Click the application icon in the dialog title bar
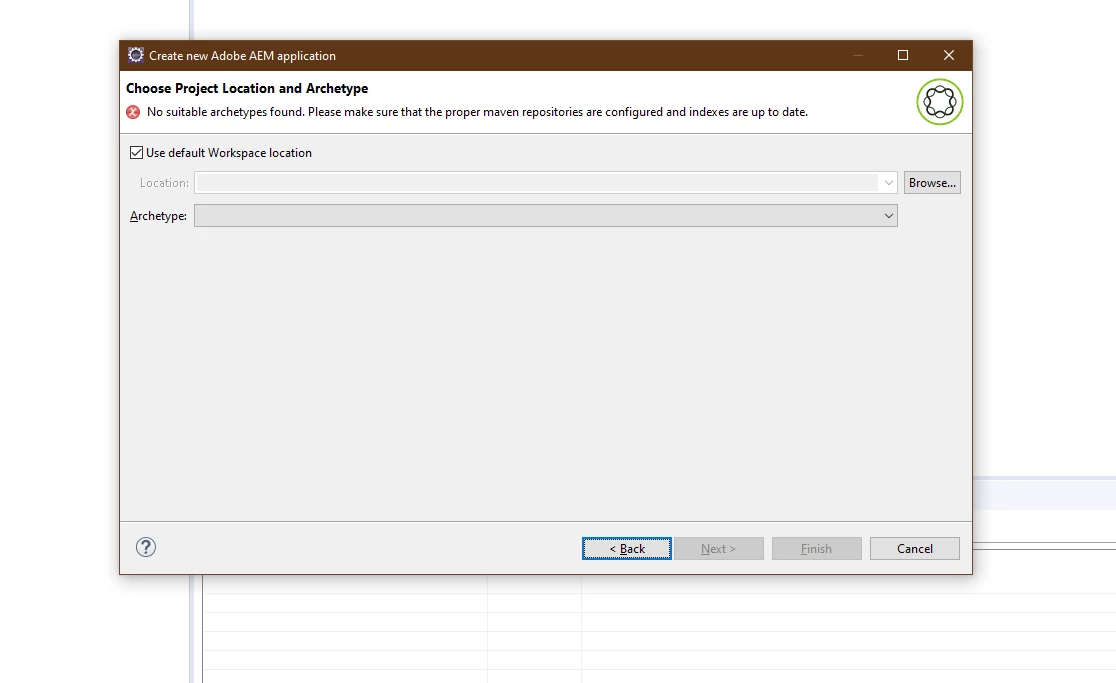Viewport: 1116px width, 683px height. click(135, 55)
